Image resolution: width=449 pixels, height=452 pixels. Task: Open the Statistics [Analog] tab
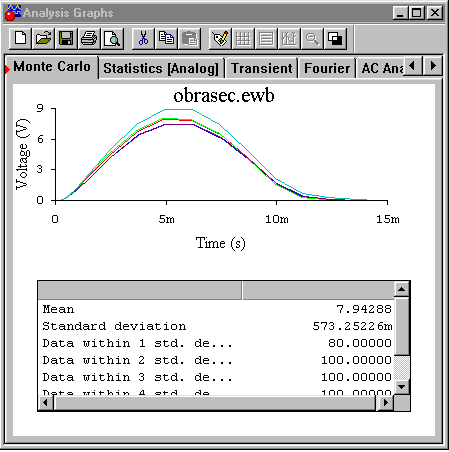click(161, 68)
